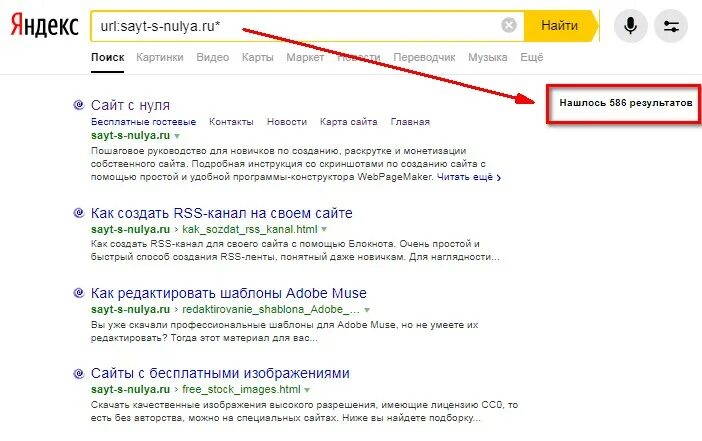702x441 pixels.
Task: Open the Контакты sitelink
Action: [231, 122]
